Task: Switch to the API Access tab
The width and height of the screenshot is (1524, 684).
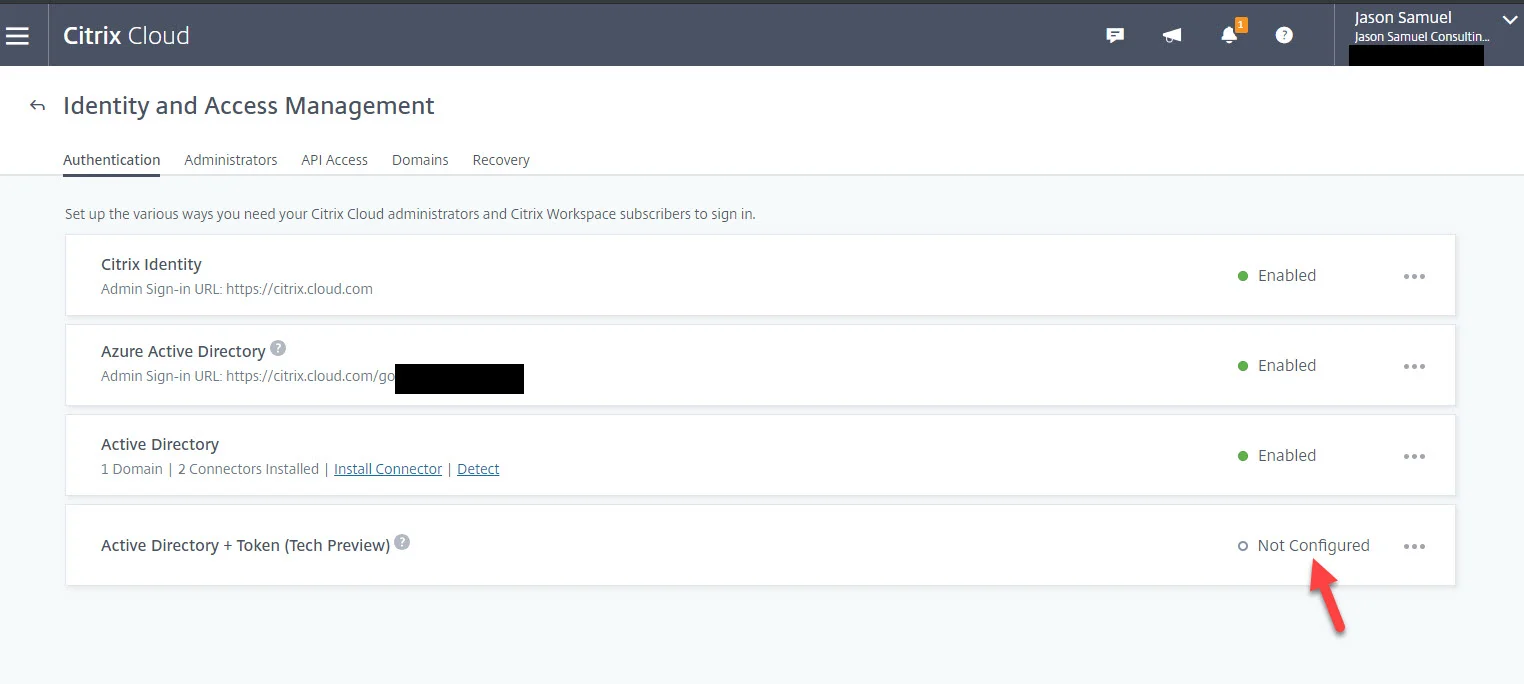Action: point(335,160)
